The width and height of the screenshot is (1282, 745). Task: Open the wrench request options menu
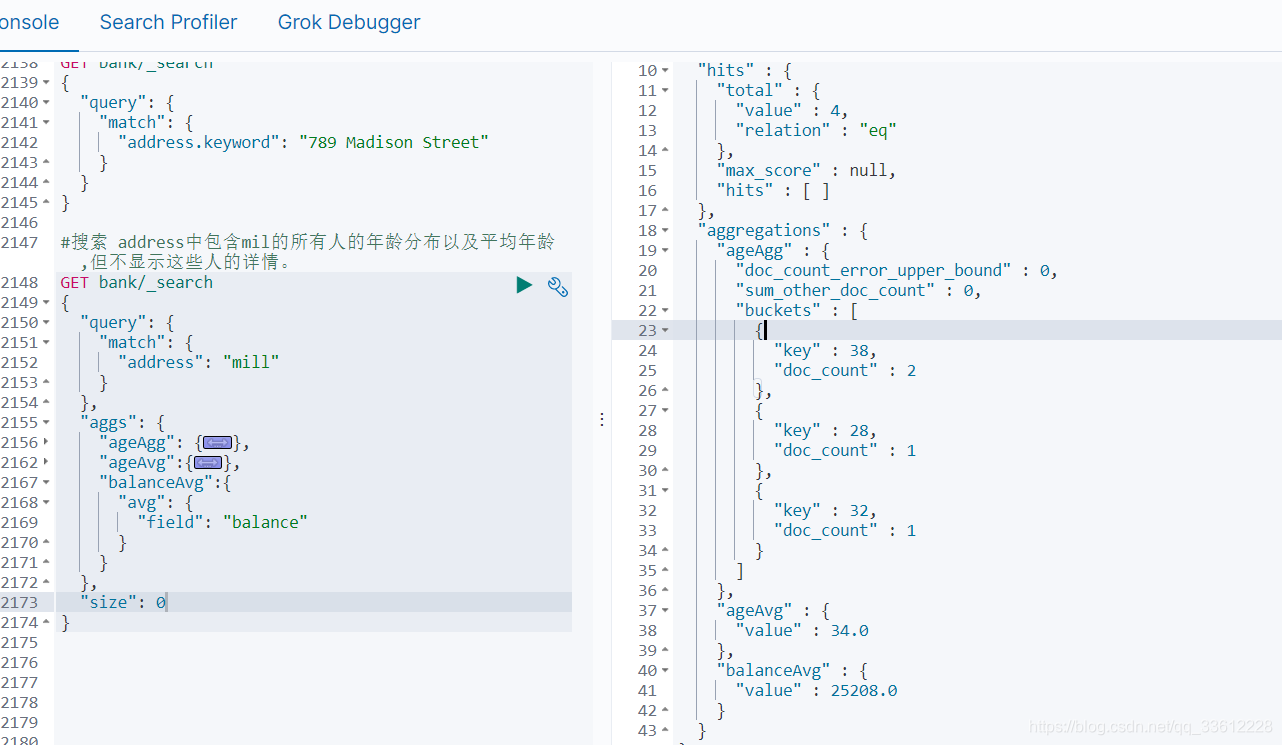(557, 287)
